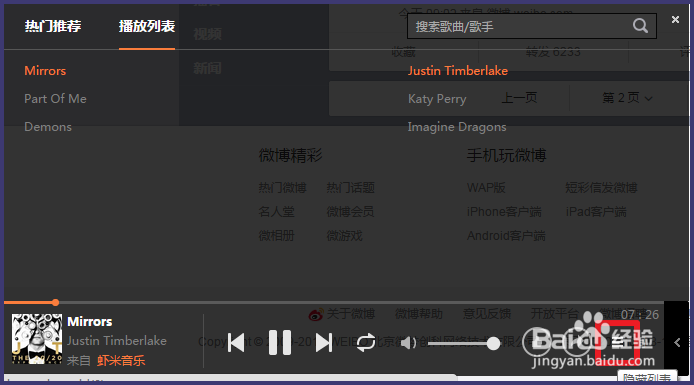Click artist Katy Perry in the list
This screenshot has height=385, width=694.
pos(437,99)
